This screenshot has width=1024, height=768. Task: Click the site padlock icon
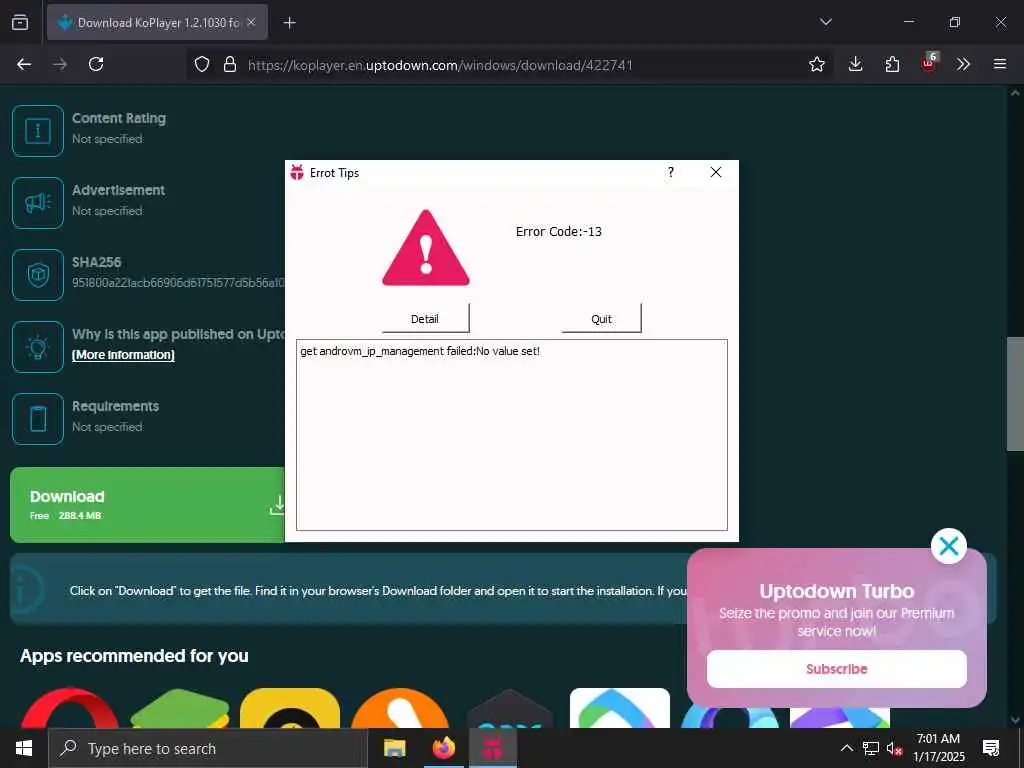[x=230, y=64]
